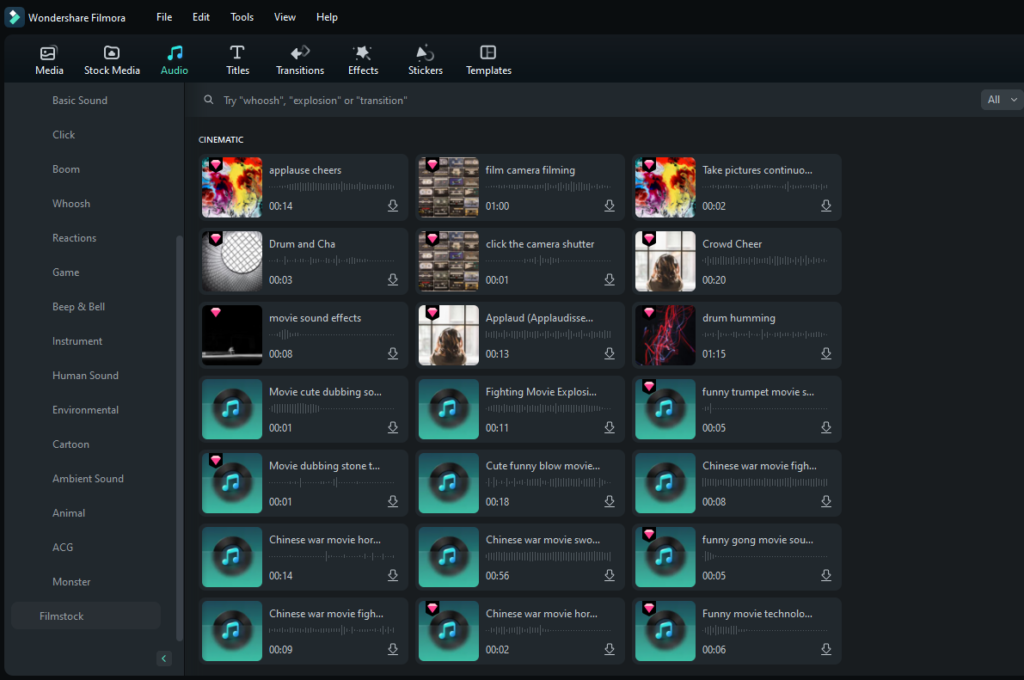Viewport: 1024px width, 680px height.
Task: Open the All filter dropdown
Action: pyautogui.click(x=999, y=99)
